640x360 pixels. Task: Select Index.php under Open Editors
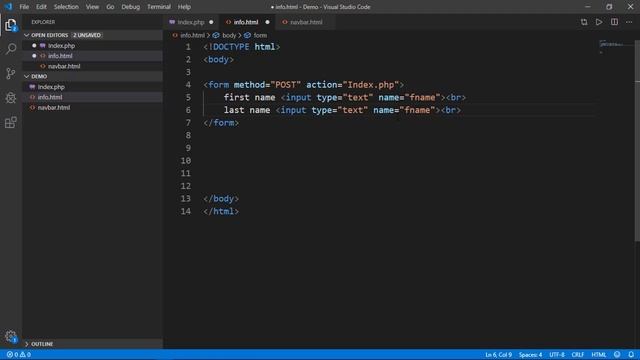tap(93, 46)
